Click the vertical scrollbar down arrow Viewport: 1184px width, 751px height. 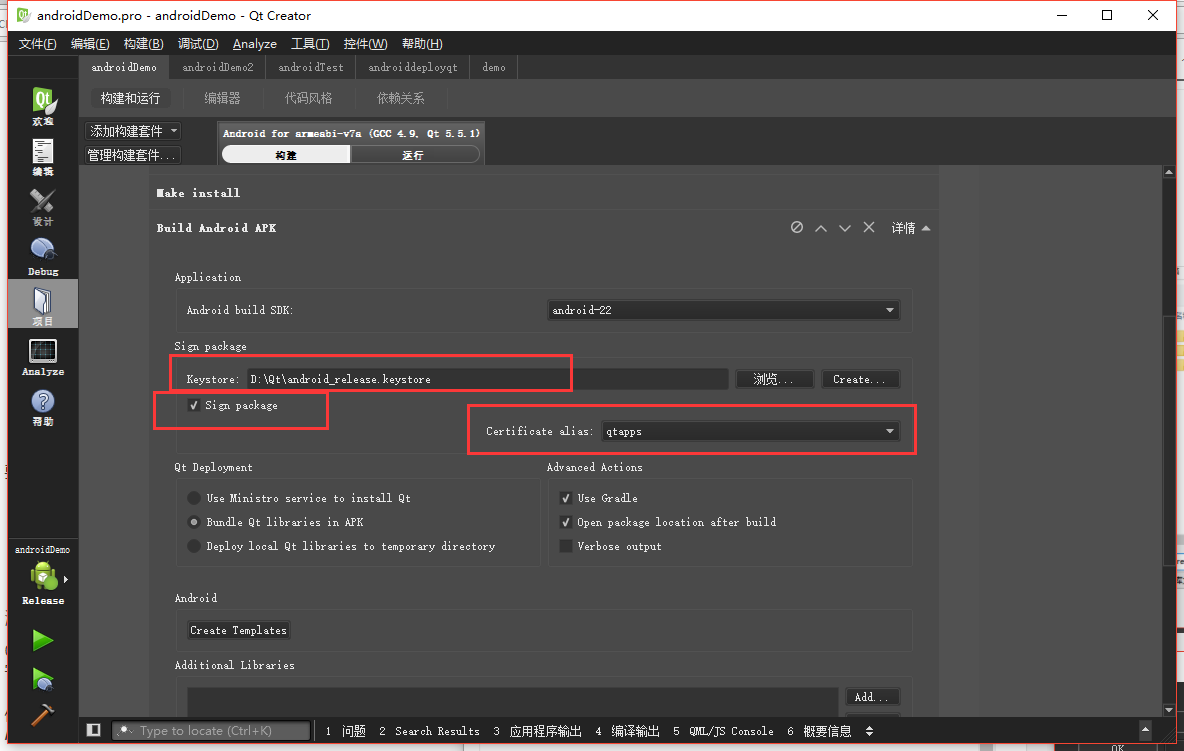[x=1169, y=709]
